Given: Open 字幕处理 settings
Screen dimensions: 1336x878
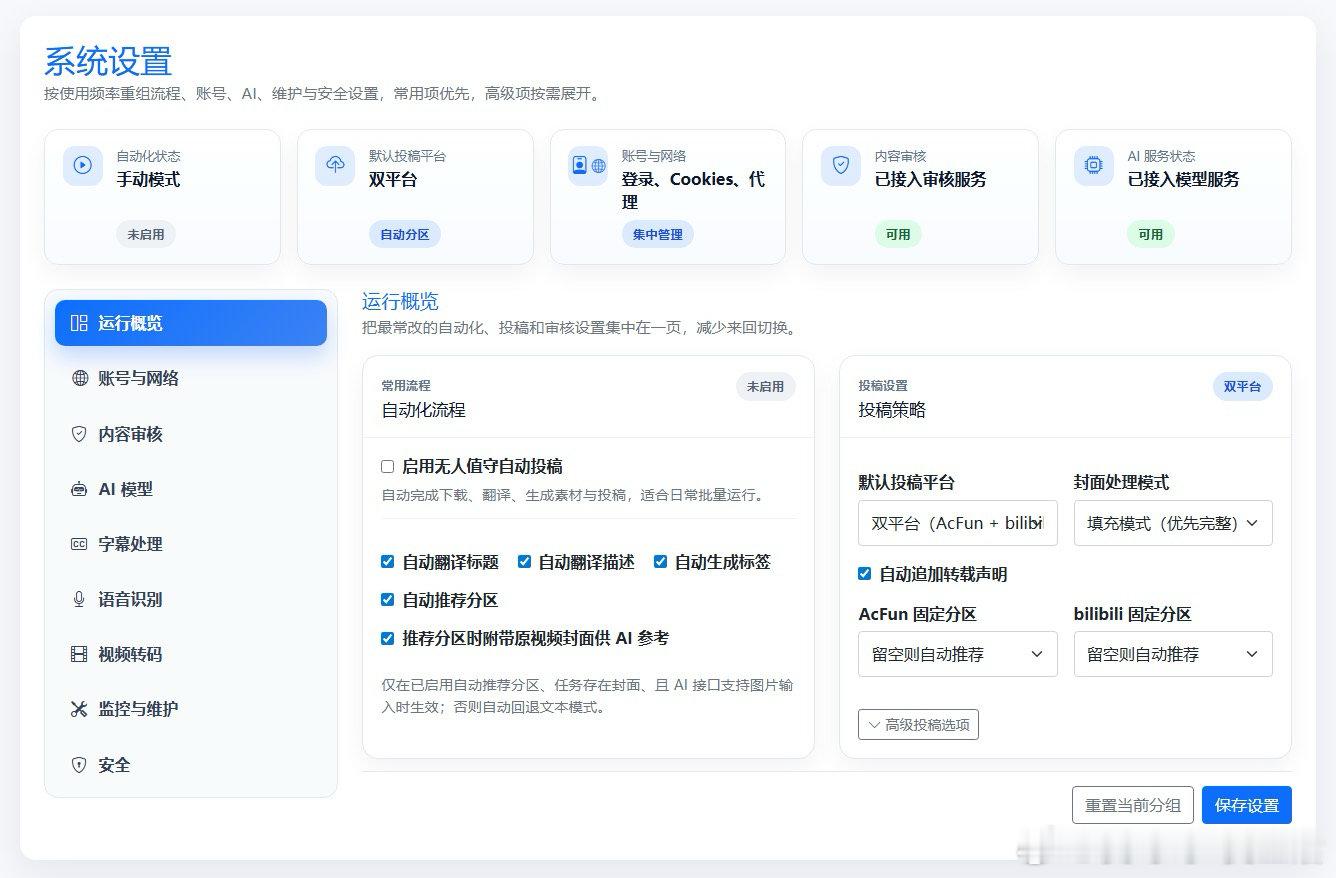Looking at the screenshot, I should [x=191, y=544].
